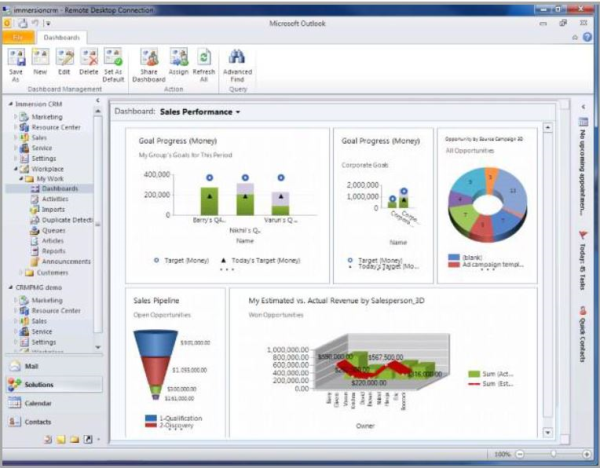Click the folder list icon at pane bottom

click(x=75, y=439)
